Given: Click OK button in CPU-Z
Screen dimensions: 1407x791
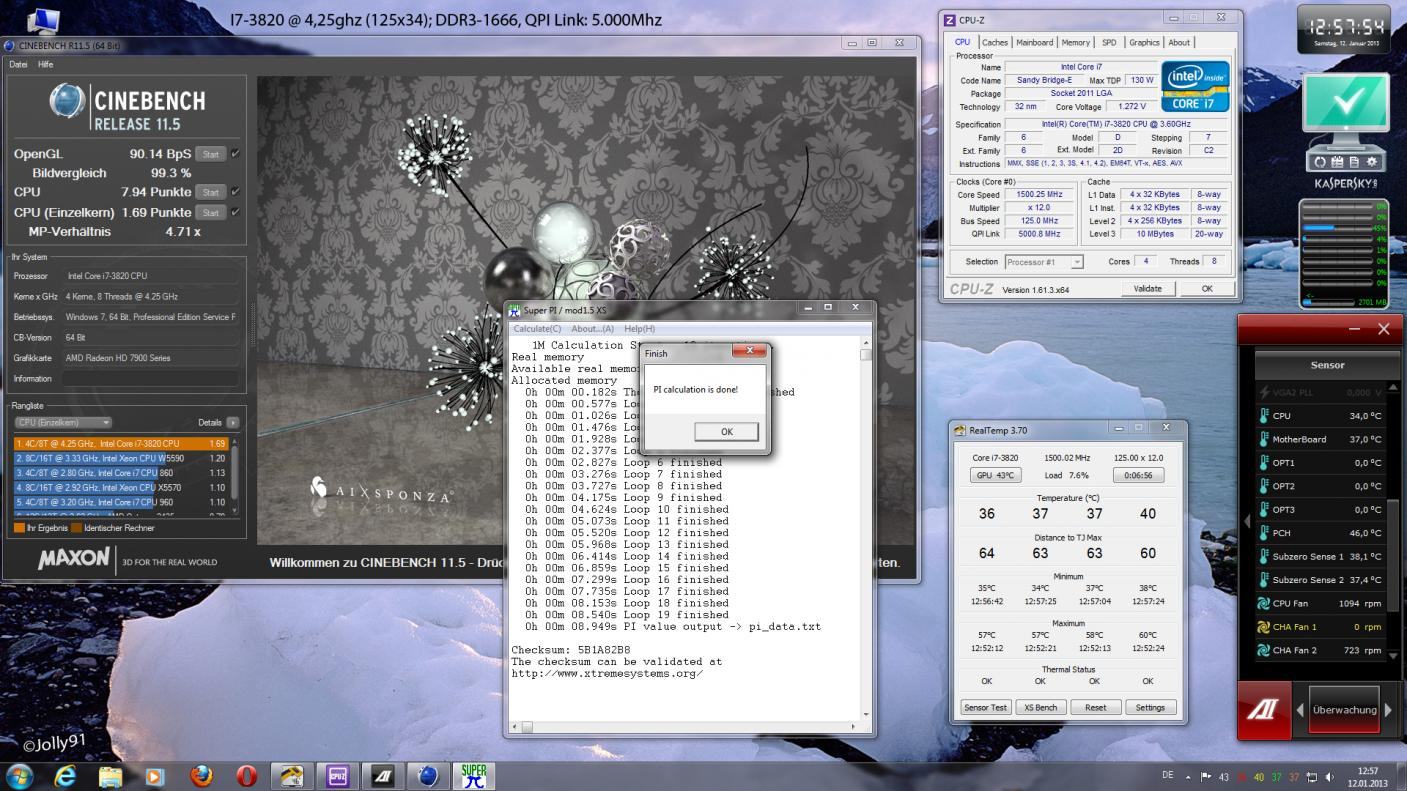Looking at the screenshot, I should (x=1207, y=288).
